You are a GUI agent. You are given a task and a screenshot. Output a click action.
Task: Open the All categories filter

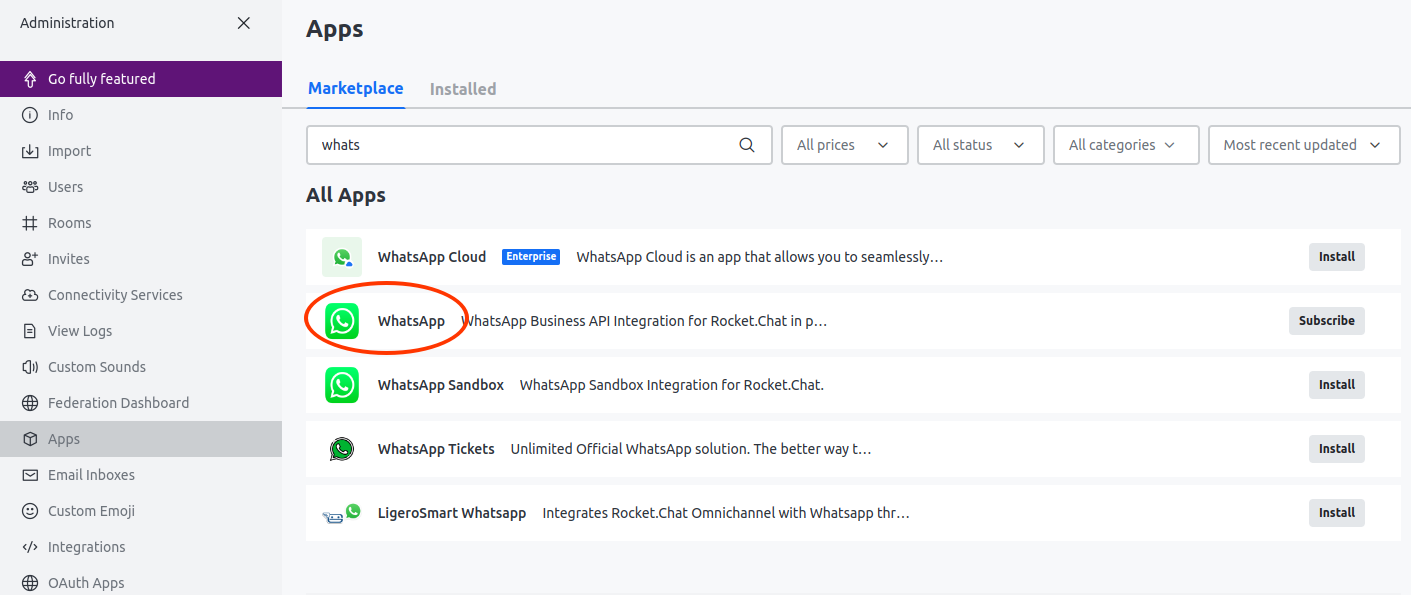(1125, 145)
